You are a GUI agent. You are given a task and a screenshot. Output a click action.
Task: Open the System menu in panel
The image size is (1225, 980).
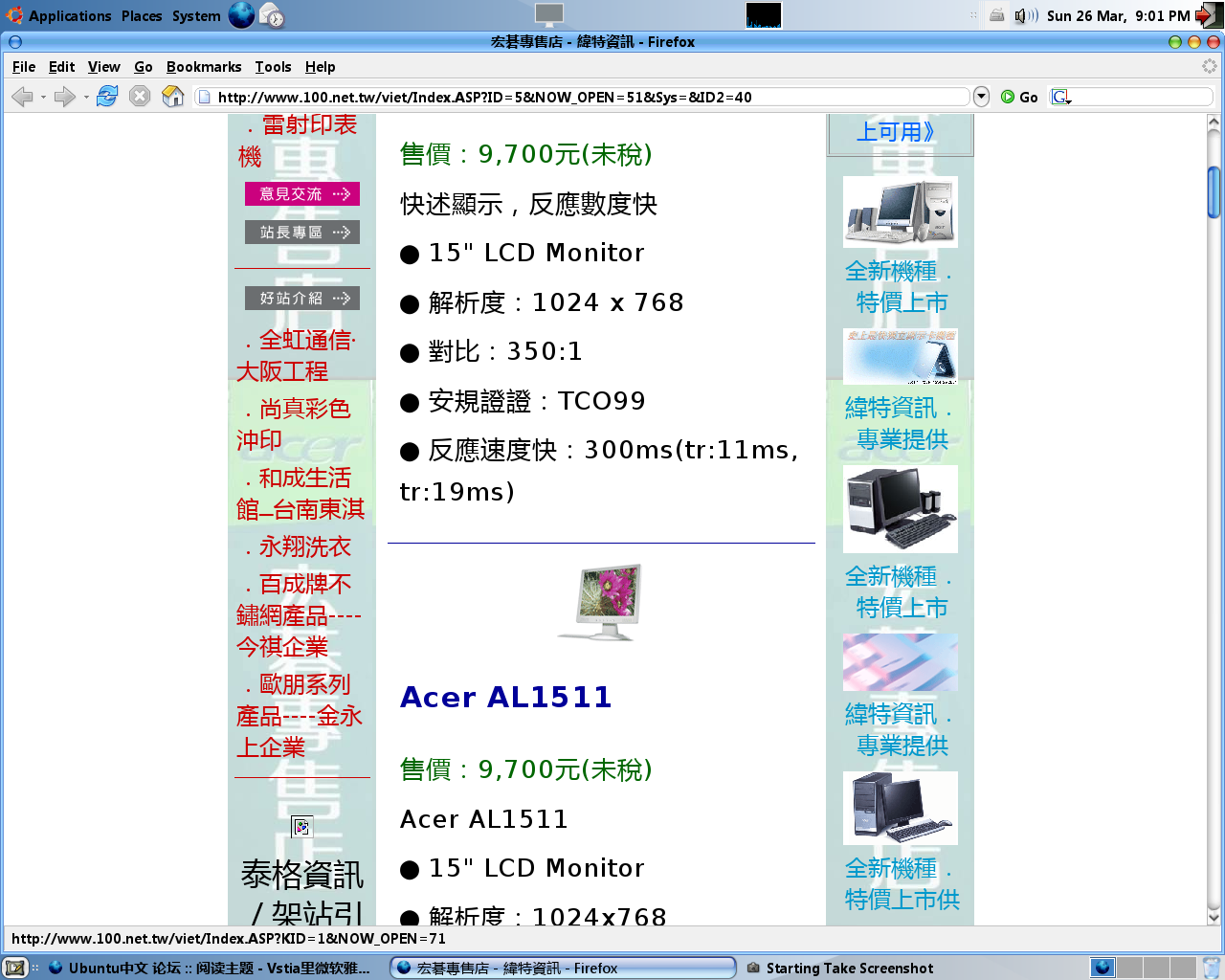click(x=196, y=15)
